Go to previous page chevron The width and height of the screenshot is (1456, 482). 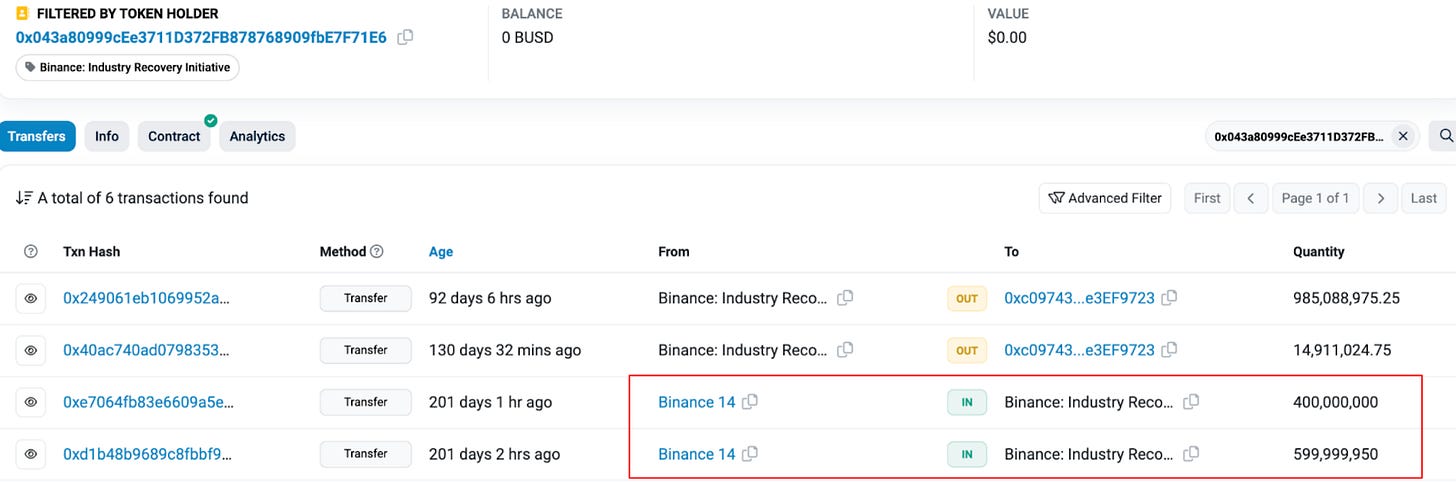click(x=1251, y=198)
